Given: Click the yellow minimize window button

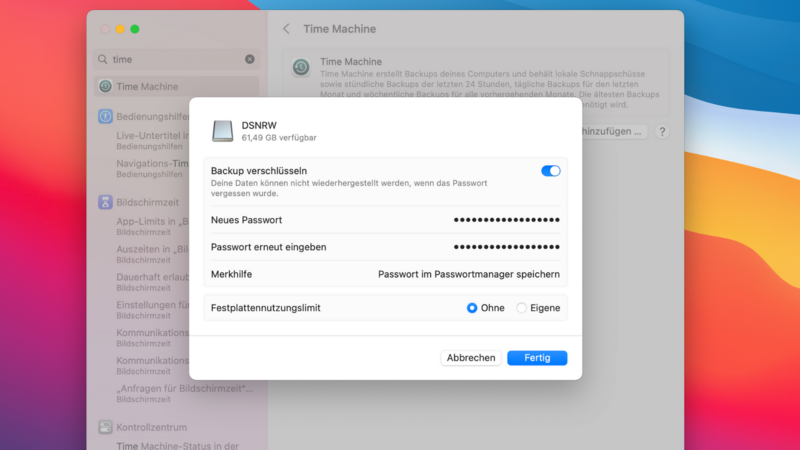Looking at the screenshot, I should point(120,29).
